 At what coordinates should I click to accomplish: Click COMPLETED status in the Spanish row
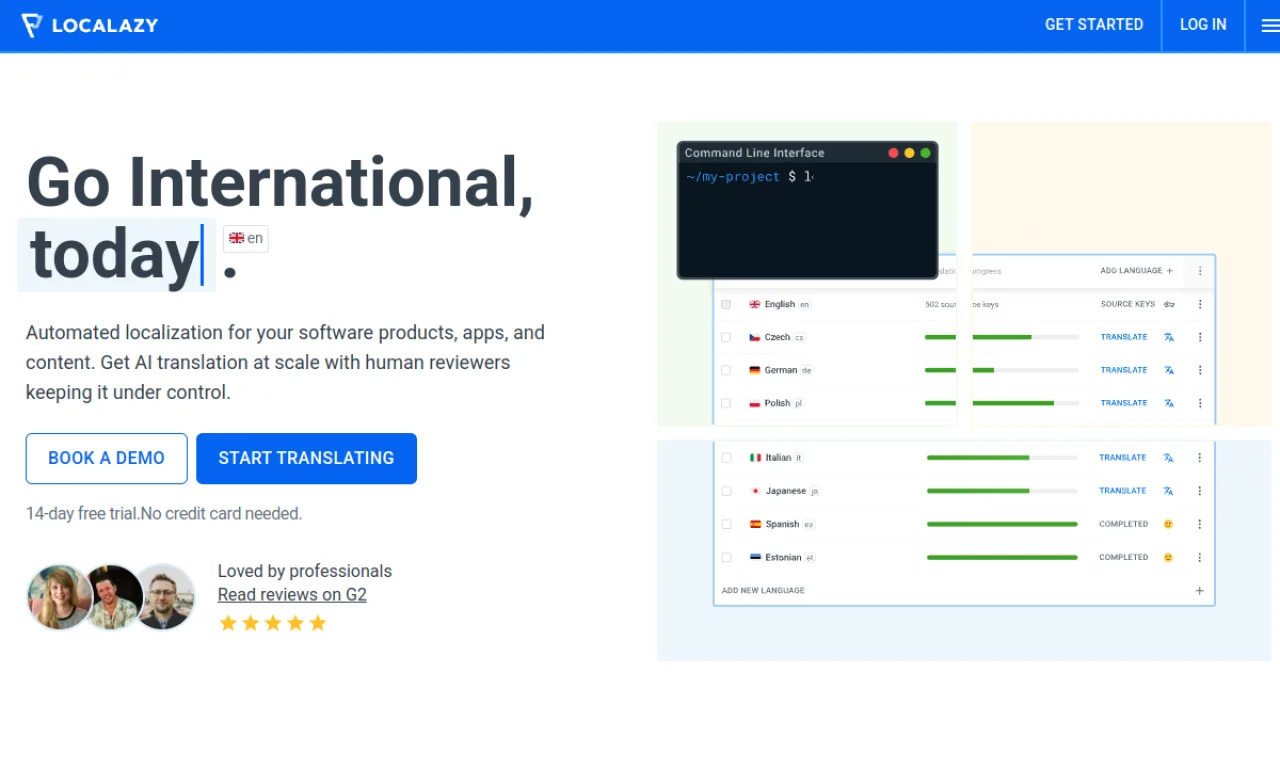click(1124, 524)
